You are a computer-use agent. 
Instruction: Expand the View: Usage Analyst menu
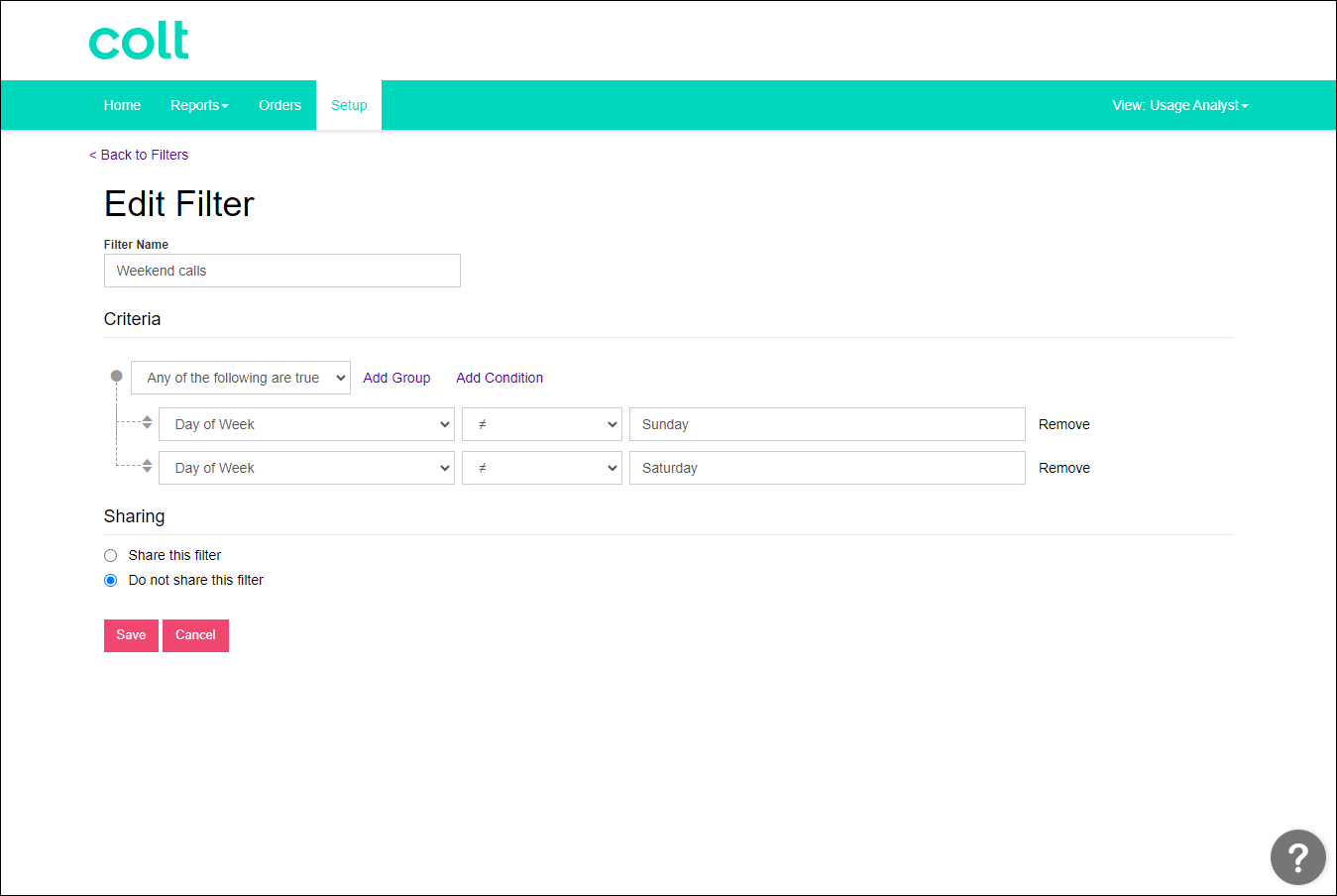click(1179, 105)
